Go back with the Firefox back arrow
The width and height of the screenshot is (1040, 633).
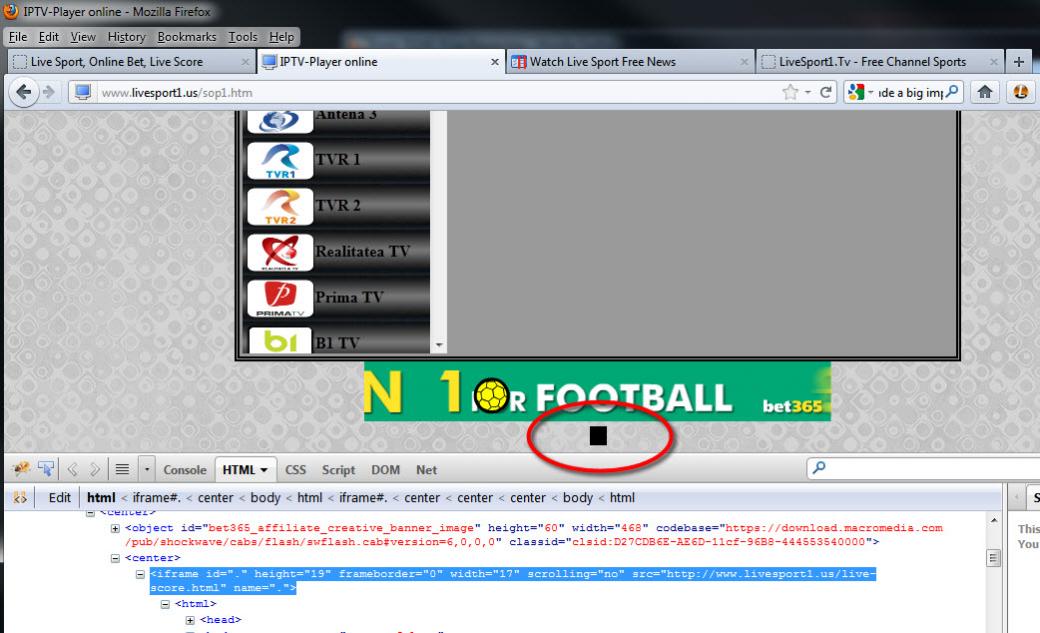pyautogui.click(x=24, y=92)
